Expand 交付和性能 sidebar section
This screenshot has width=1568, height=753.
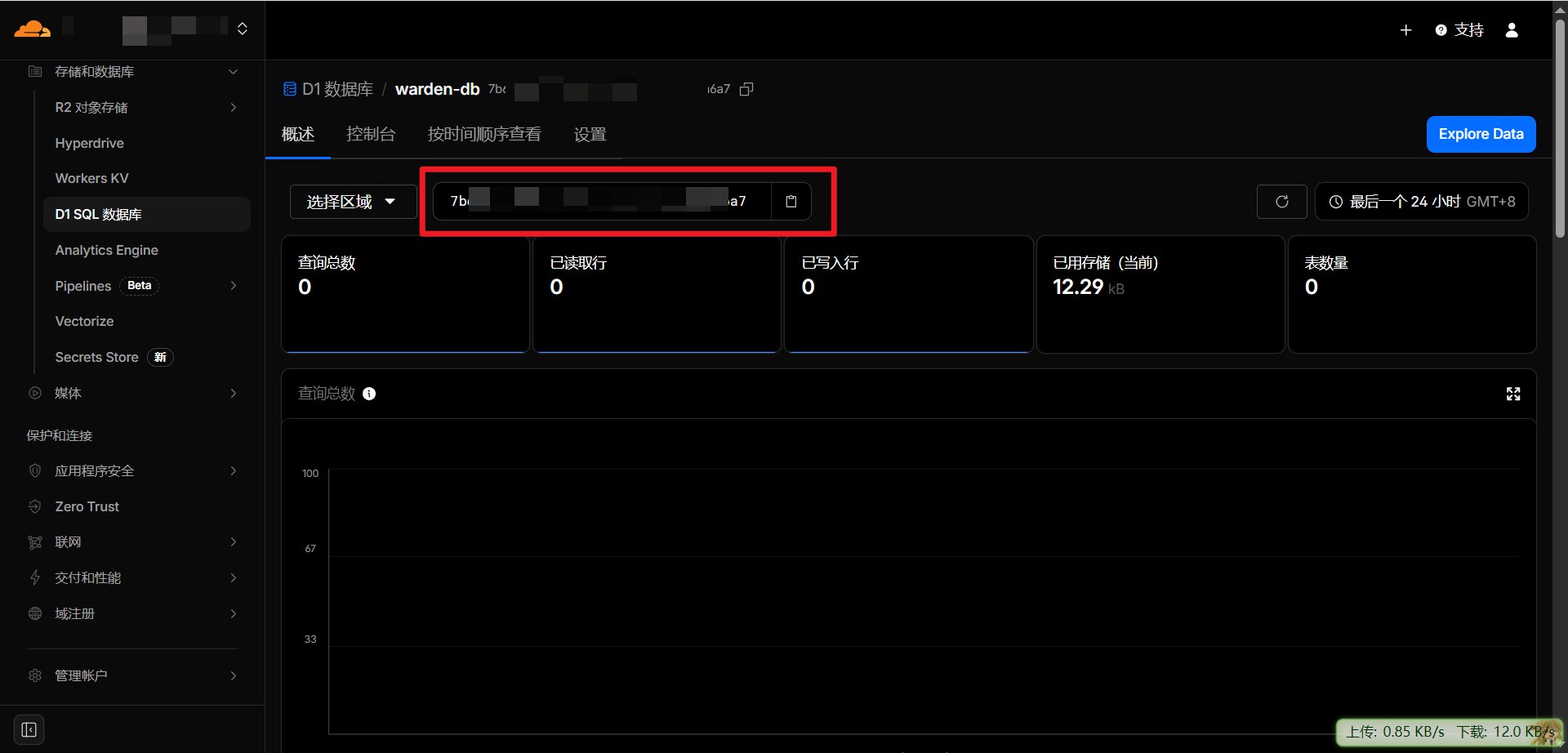(234, 578)
